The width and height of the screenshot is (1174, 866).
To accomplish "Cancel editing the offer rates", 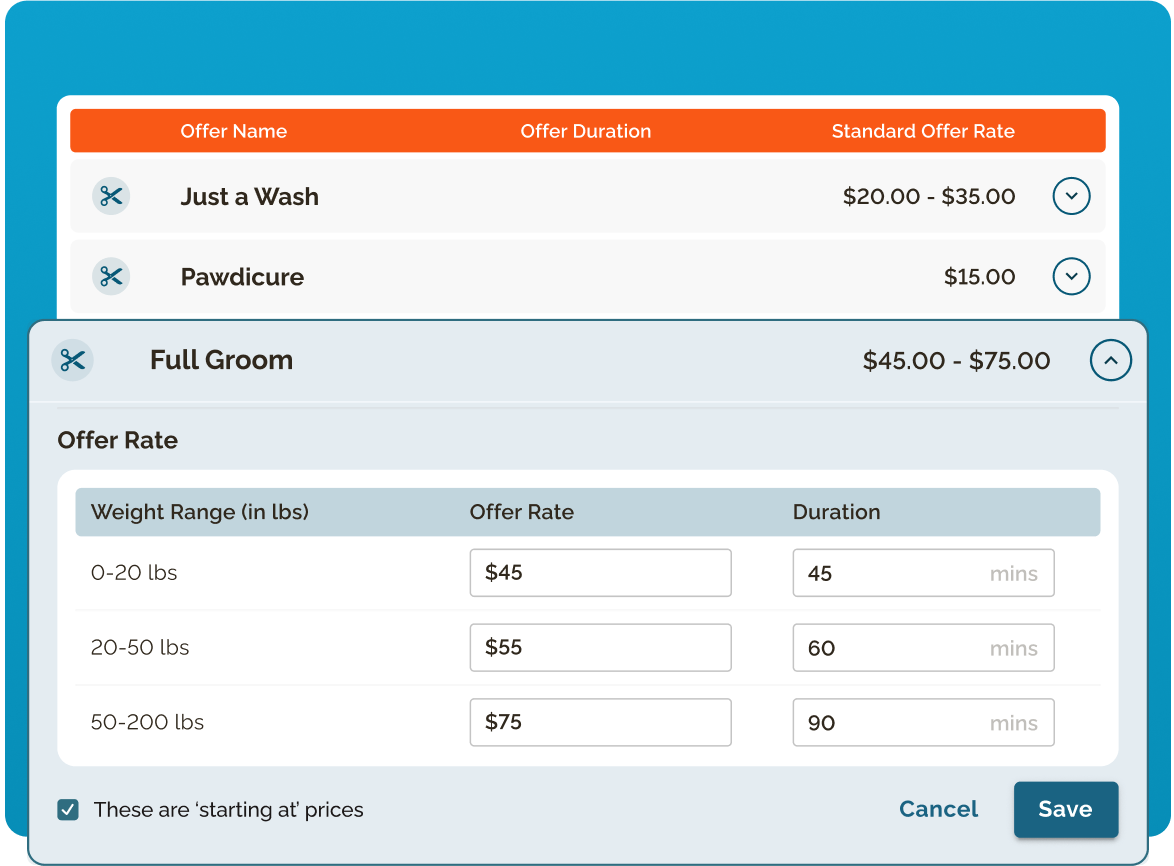I will click(938, 809).
